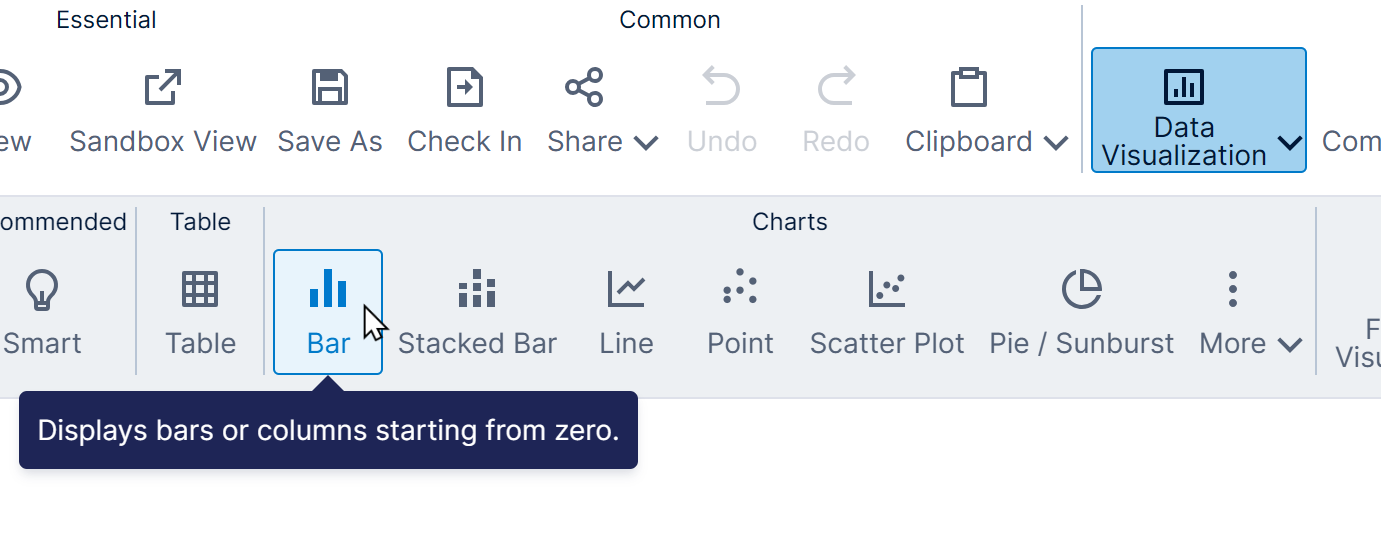This screenshot has height=550, width=1381.
Task: Click the Bar label text
Action: click(328, 343)
